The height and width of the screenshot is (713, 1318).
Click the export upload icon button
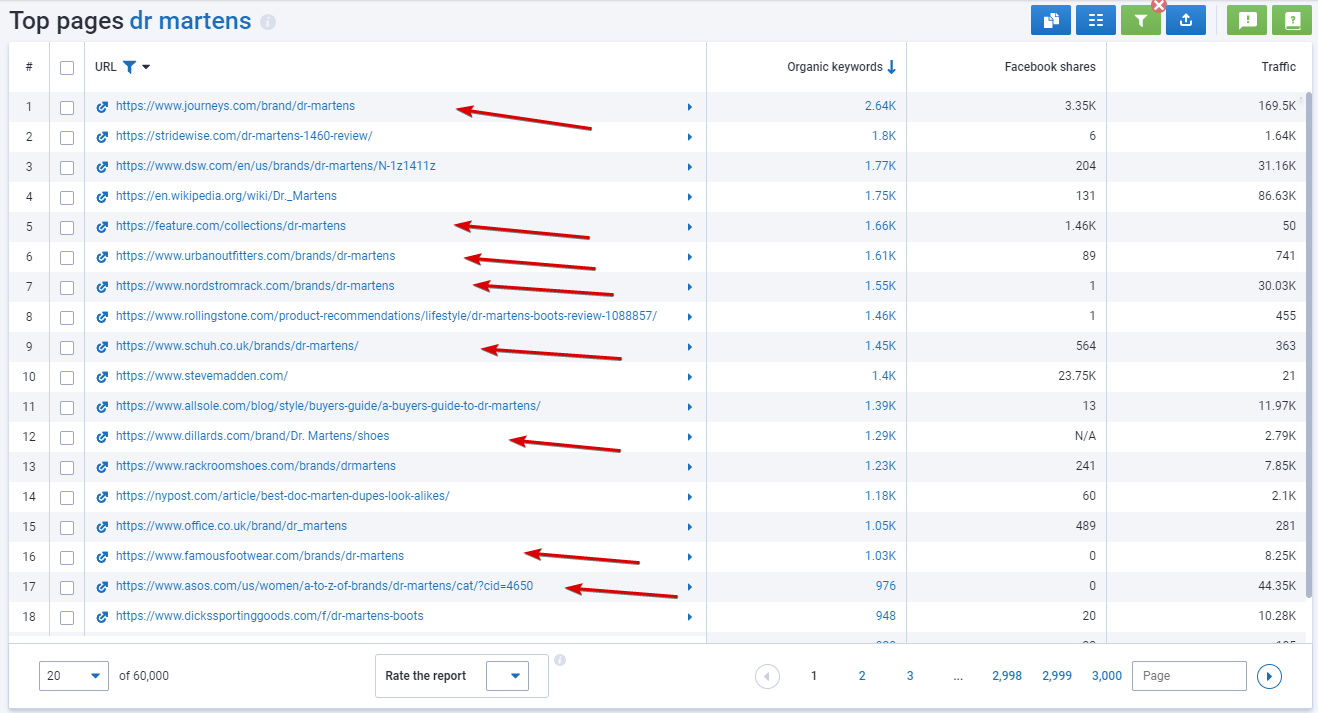coord(1186,20)
